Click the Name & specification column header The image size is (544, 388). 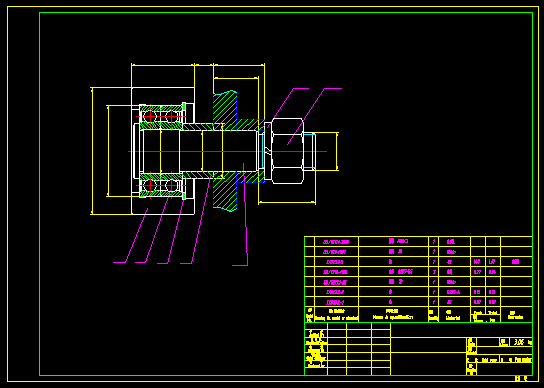tap(393, 314)
